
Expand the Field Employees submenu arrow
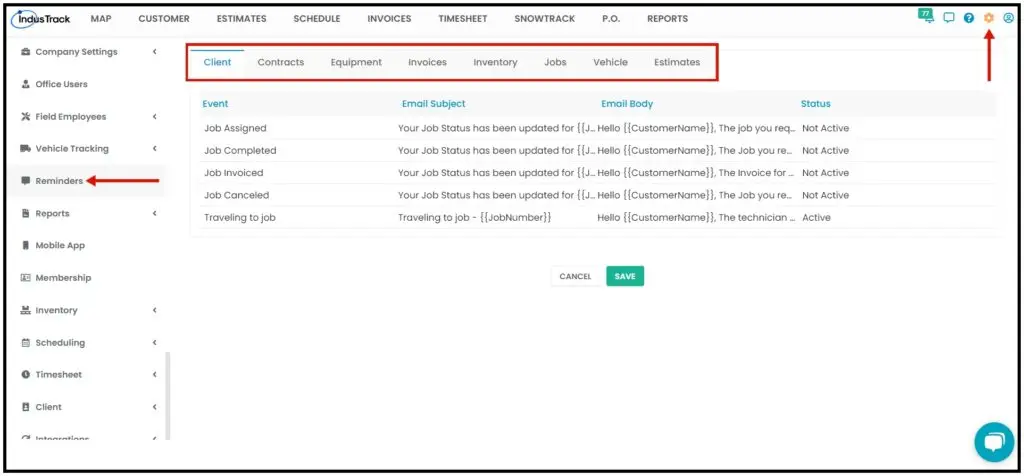155,117
